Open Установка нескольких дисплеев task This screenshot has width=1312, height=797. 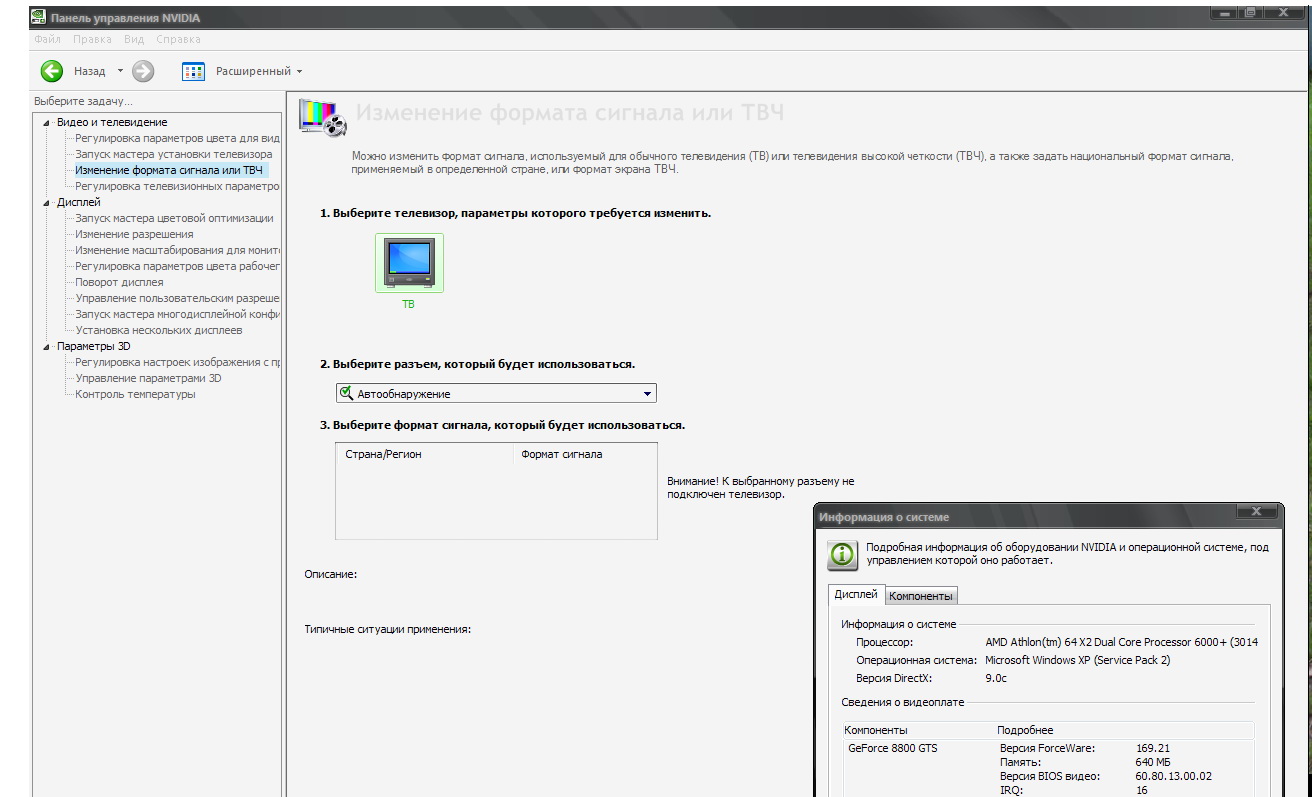pyautogui.click(x=159, y=330)
